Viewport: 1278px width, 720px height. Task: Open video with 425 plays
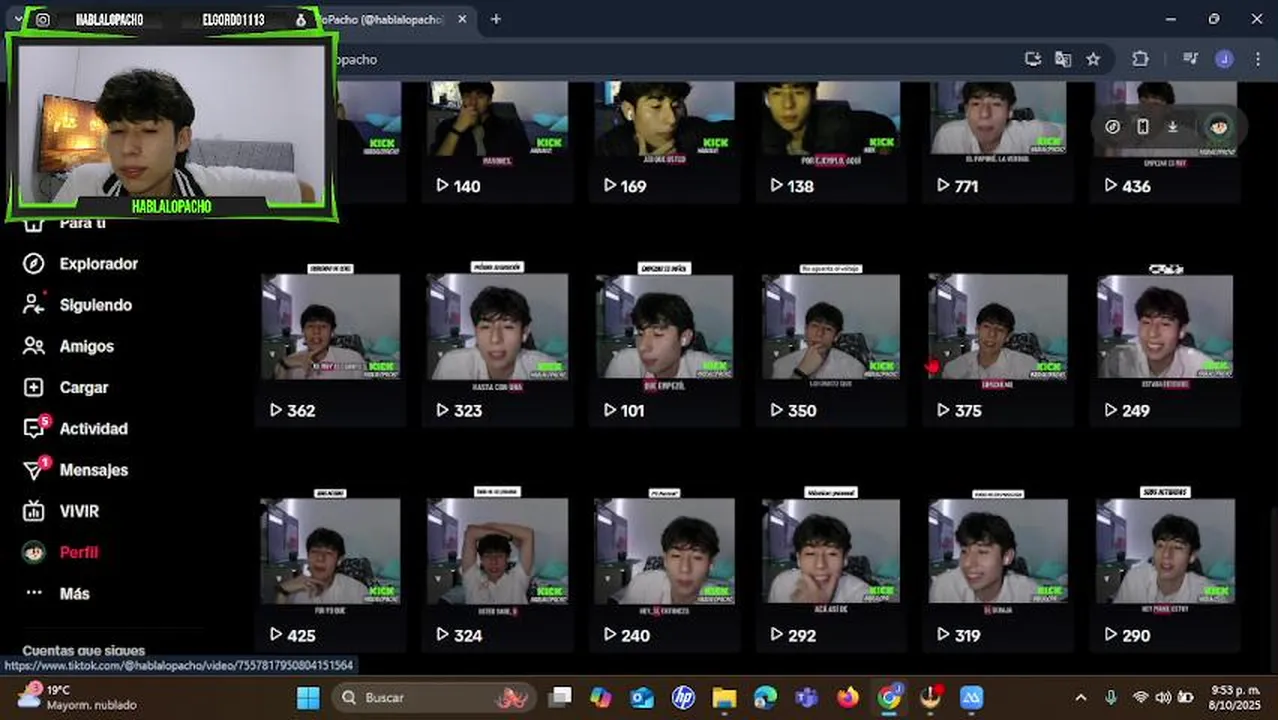pos(331,571)
